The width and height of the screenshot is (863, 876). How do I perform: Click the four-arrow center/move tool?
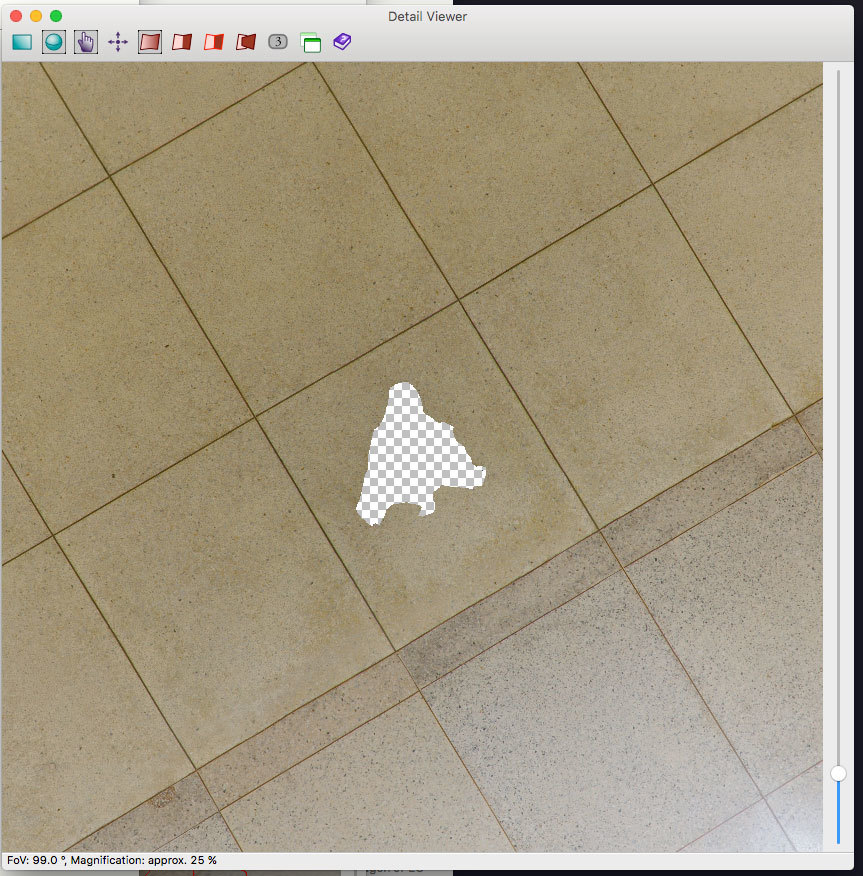118,42
